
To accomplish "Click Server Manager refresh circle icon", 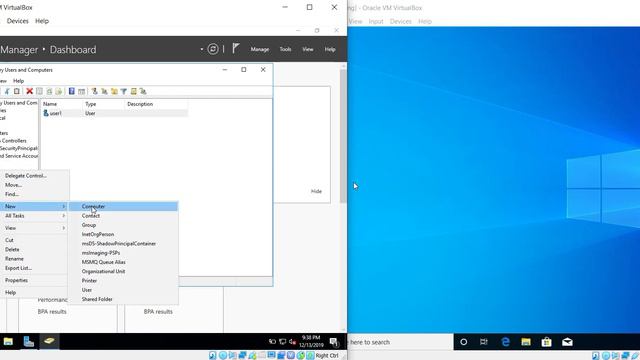I will (x=213, y=49).
